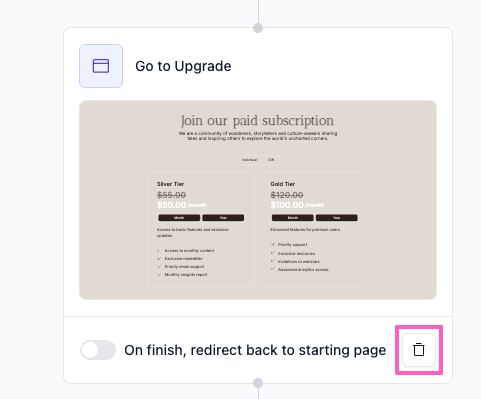Toggle redirect back to starting page
481x399 pixels.
pyautogui.click(x=98, y=350)
